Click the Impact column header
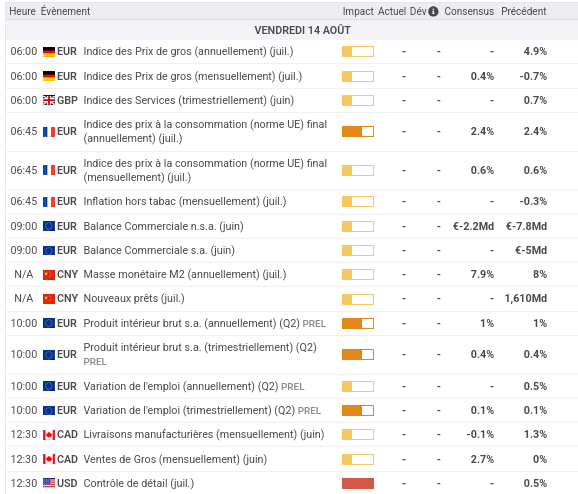Screen dimensions: 578x494 (x=358, y=11)
